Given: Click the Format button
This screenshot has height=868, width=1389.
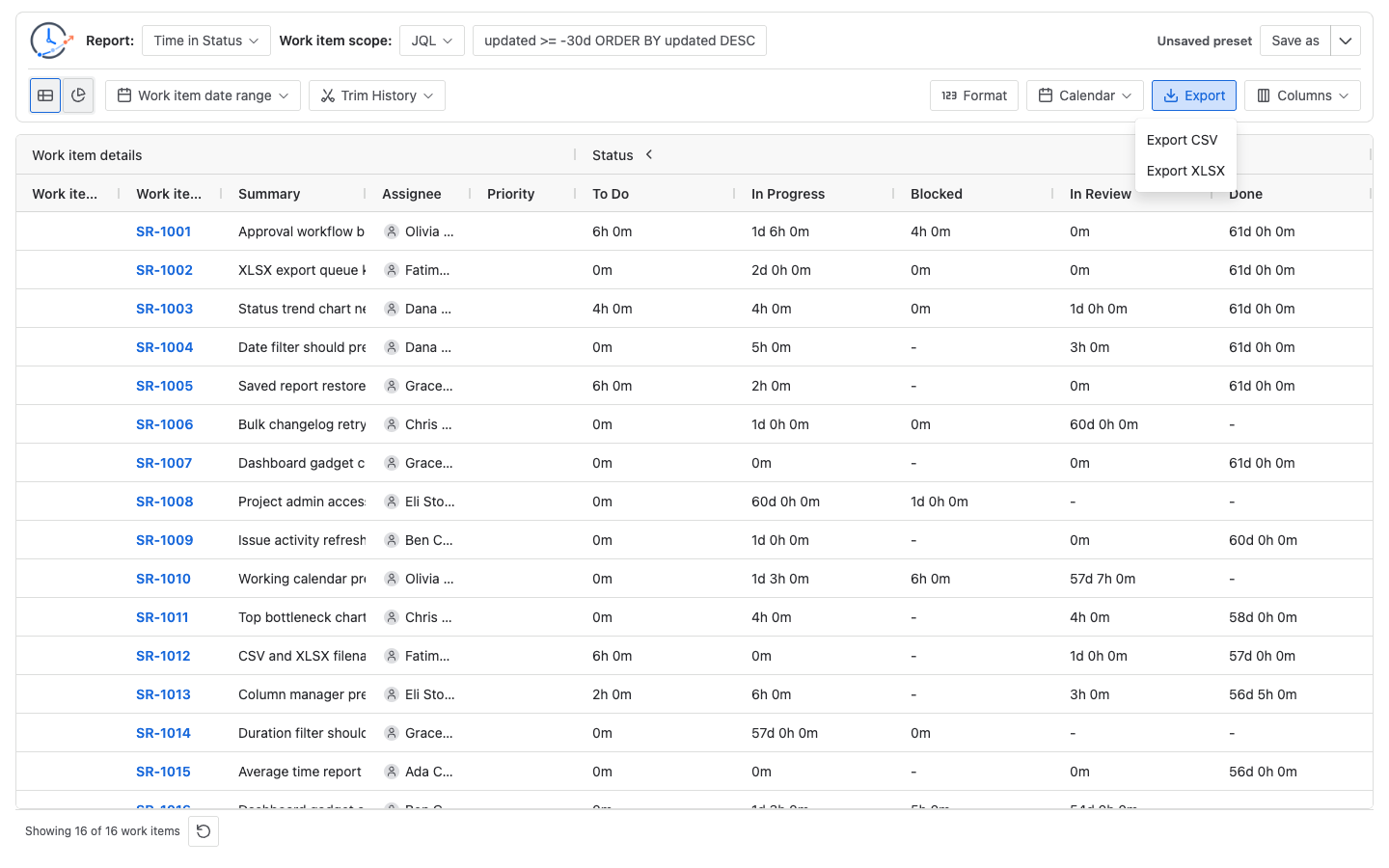Looking at the screenshot, I should [x=974, y=95].
